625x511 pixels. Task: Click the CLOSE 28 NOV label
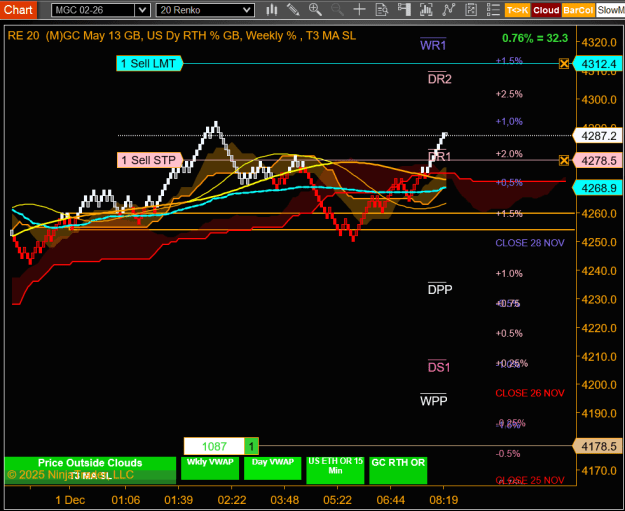tap(530, 243)
